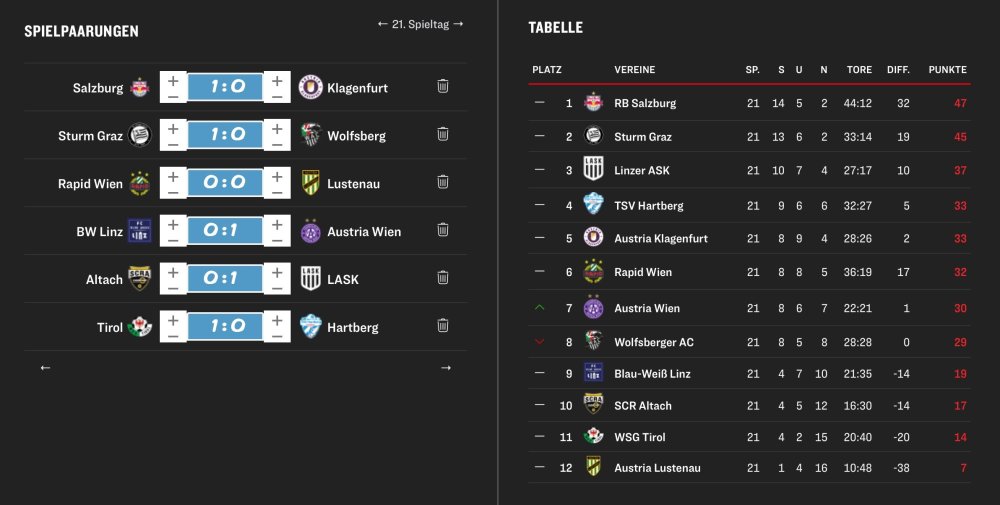Click the Sturm Graz score box 1:0
The width and height of the screenshot is (1000, 505).
point(225,135)
